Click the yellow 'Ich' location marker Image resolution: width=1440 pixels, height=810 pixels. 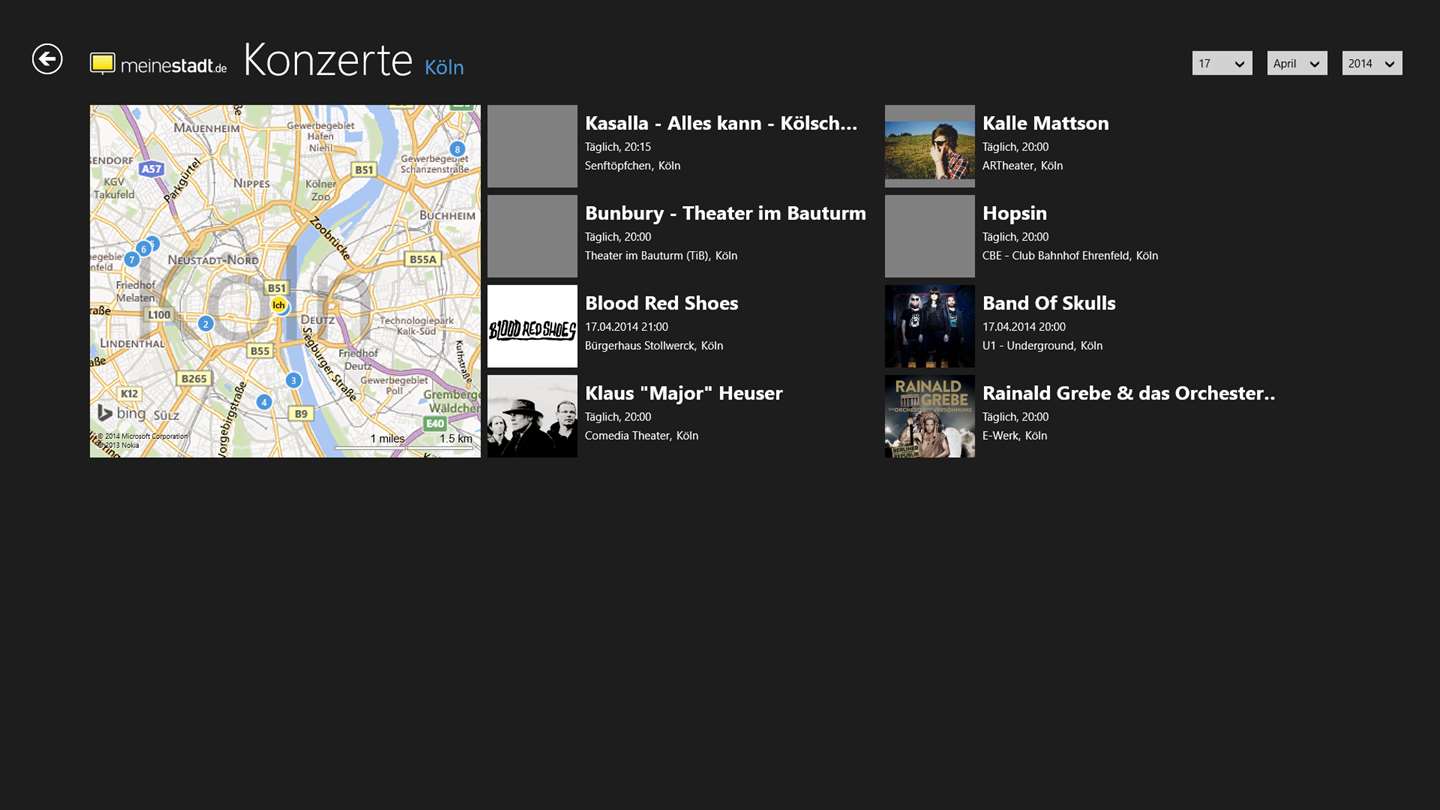(x=279, y=304)
